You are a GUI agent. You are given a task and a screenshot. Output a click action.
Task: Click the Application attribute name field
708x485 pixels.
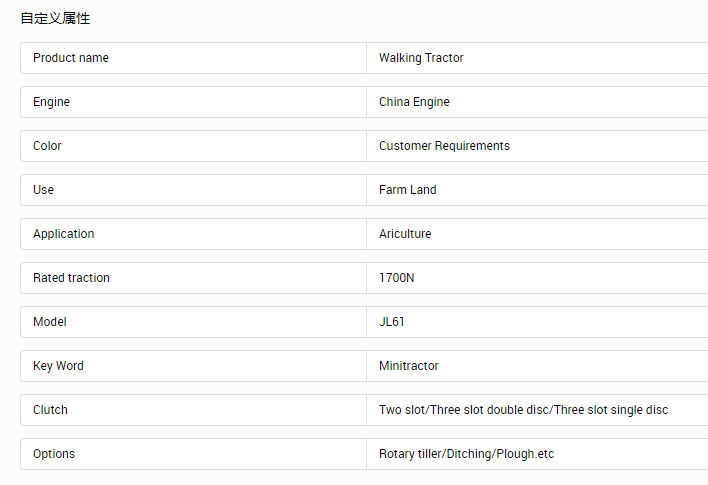[x=193, y=234]
